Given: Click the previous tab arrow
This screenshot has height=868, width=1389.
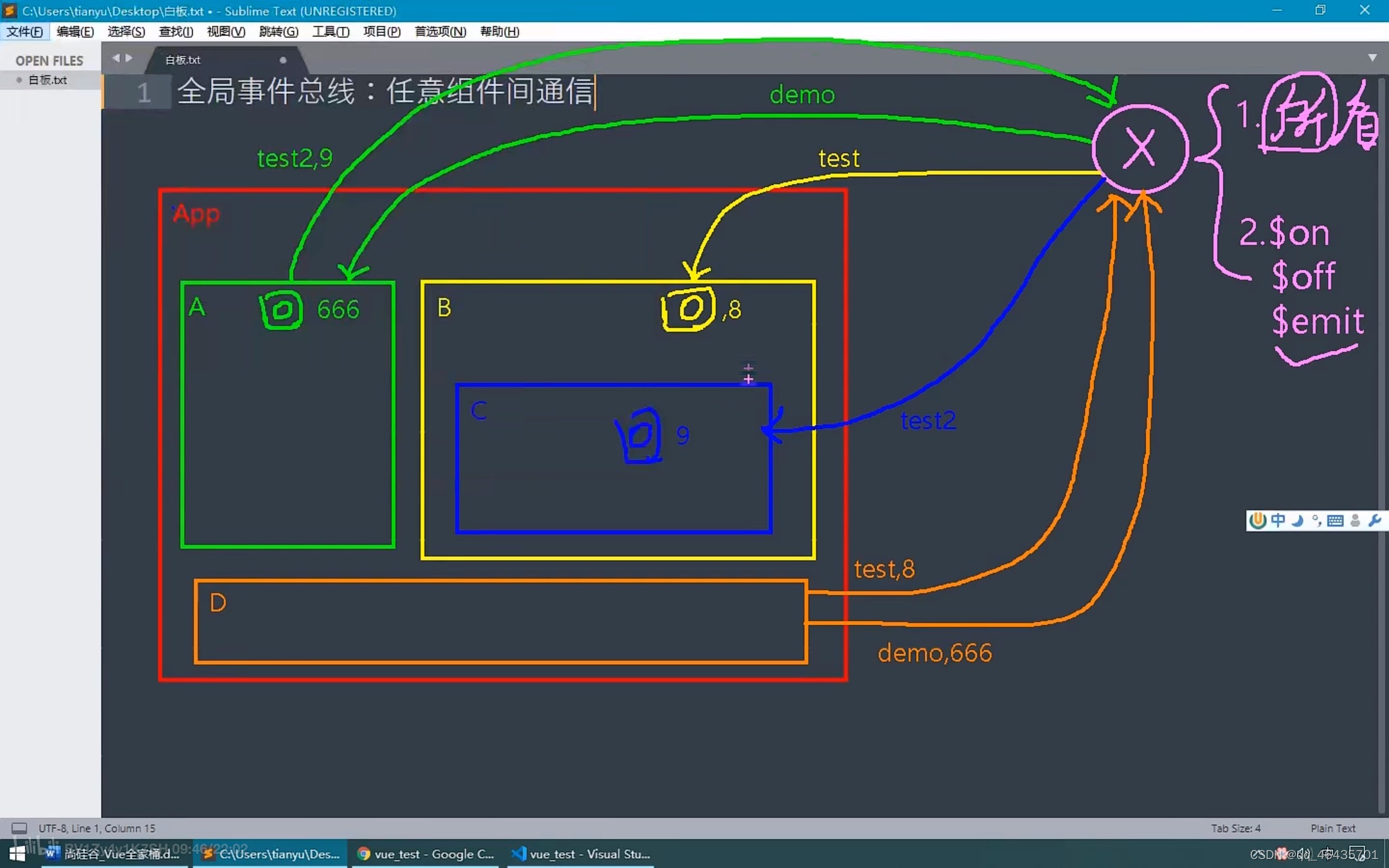Looking at the screenshot, I should [116, 58].
